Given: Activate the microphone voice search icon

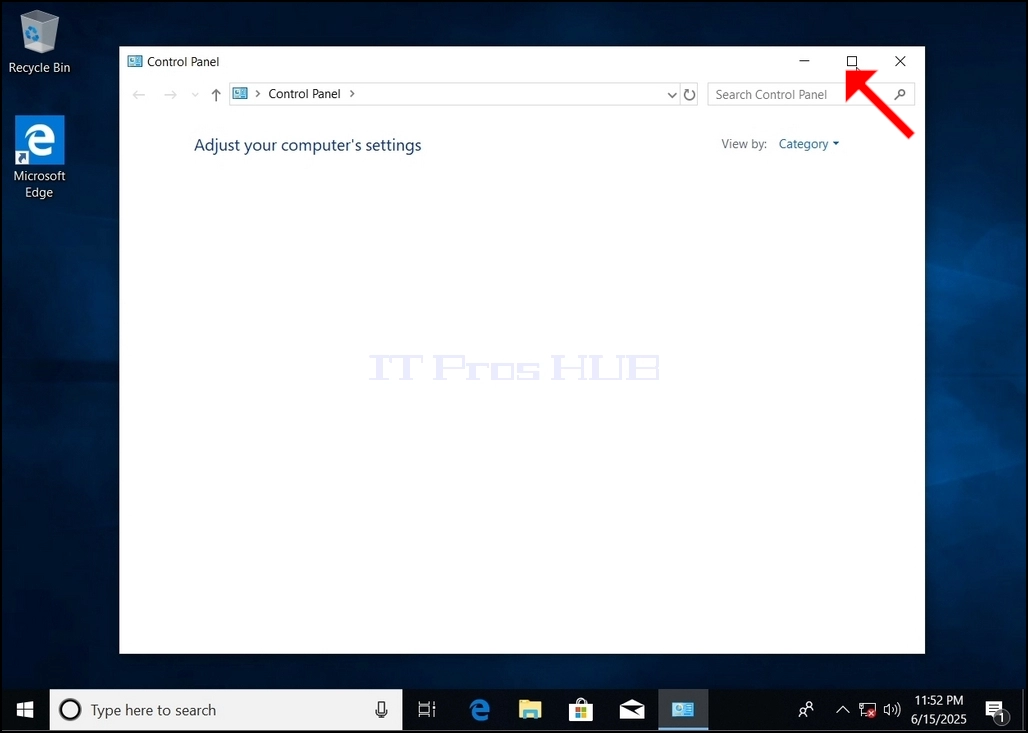Looking at the screenshot, I should click(x=382, y=710).
